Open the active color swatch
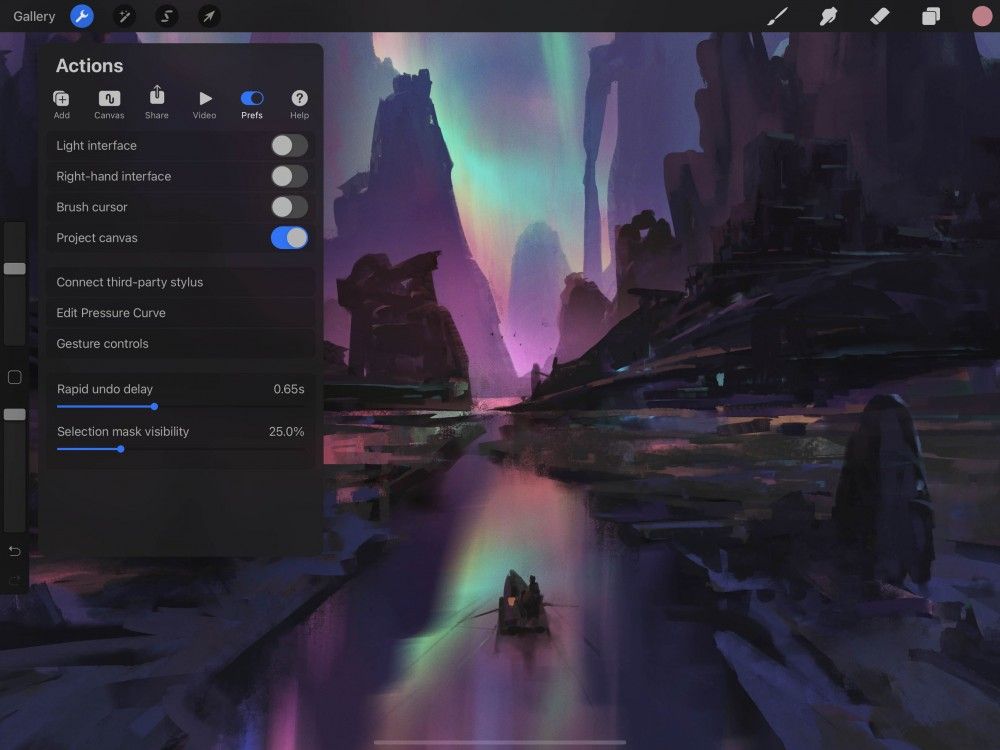This screenshot has width=1000, height=750. [981, 16]
